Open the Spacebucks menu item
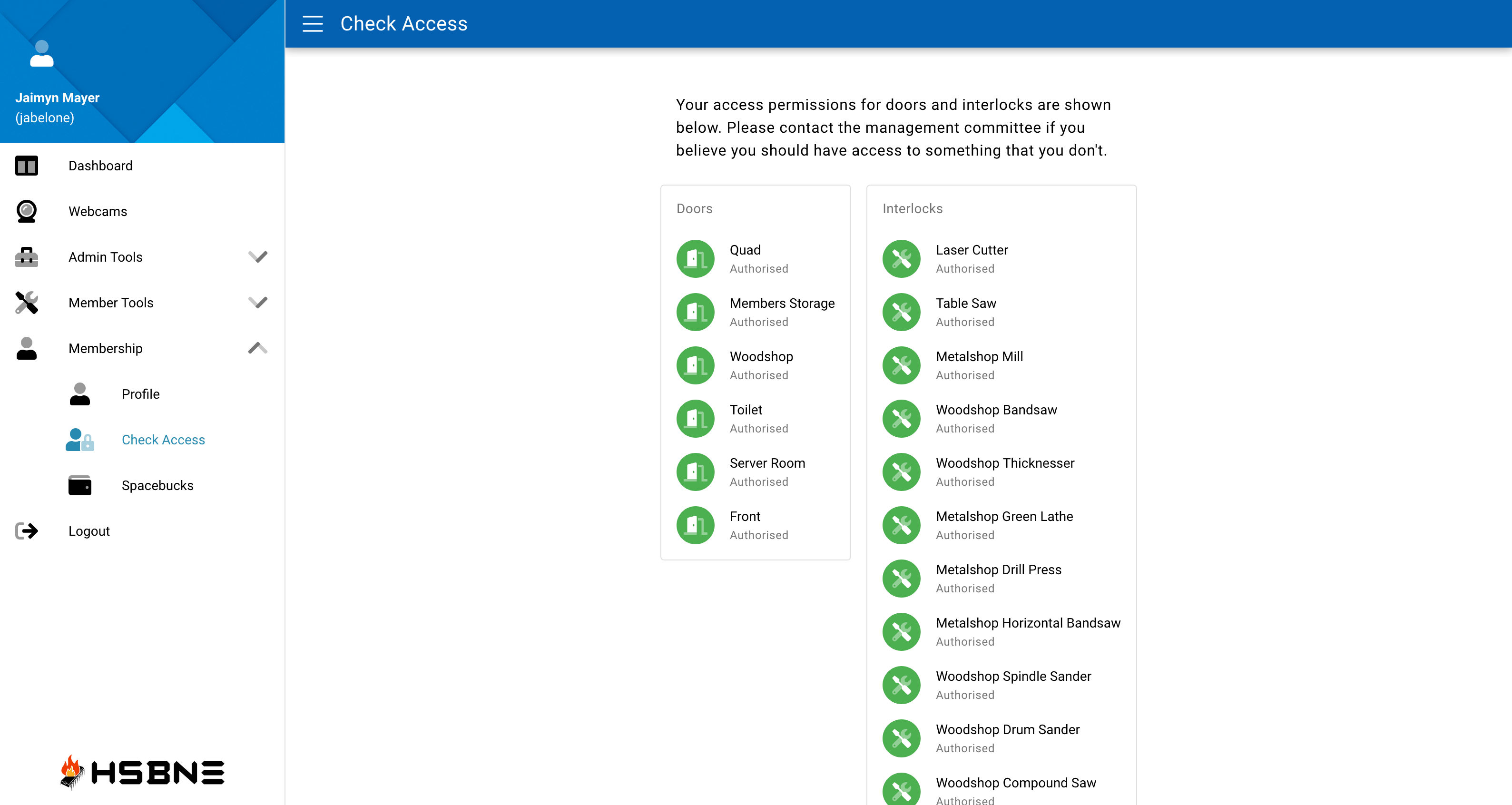 tap(157, 486)
